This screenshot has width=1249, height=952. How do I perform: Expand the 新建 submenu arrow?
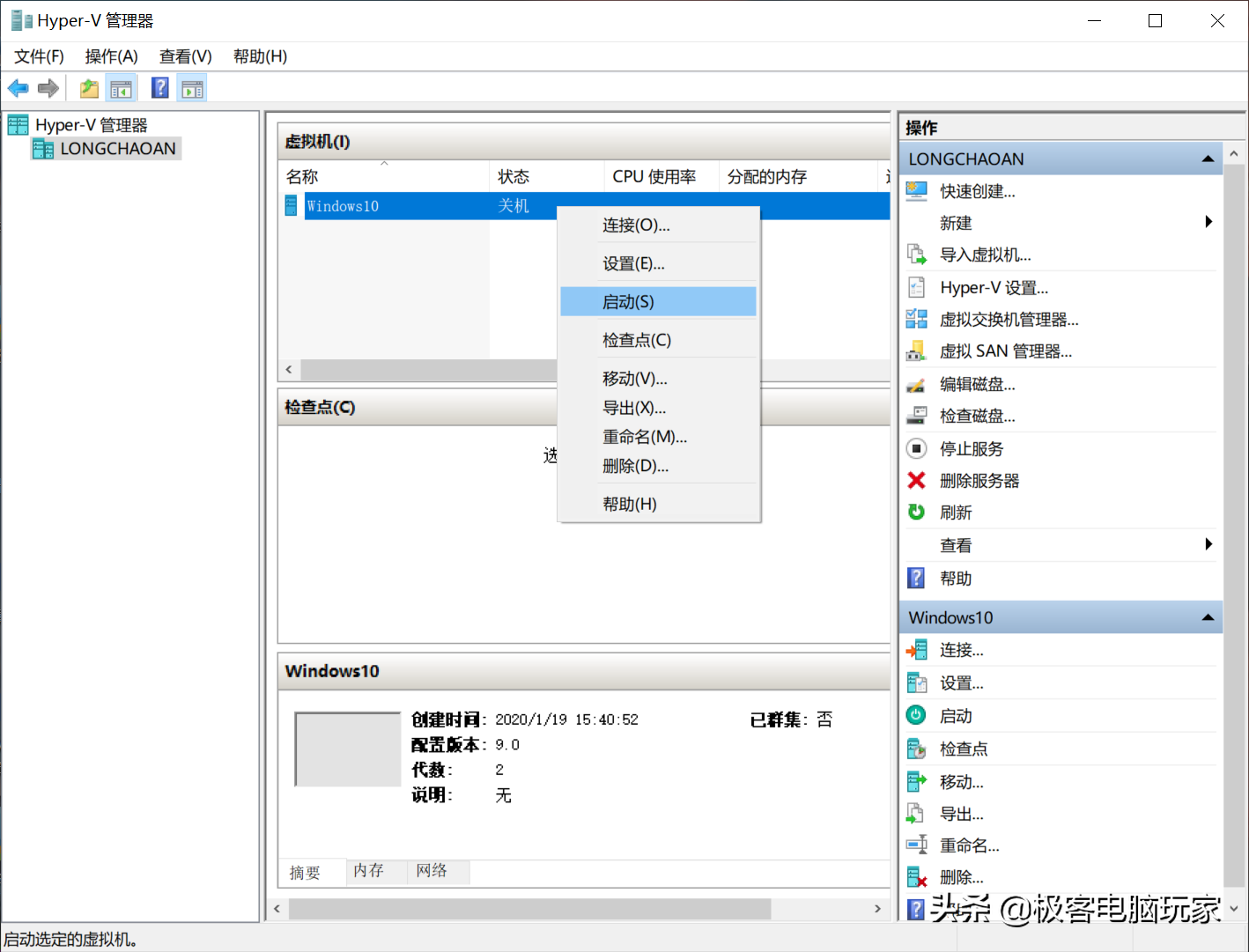coord(1208,222)
